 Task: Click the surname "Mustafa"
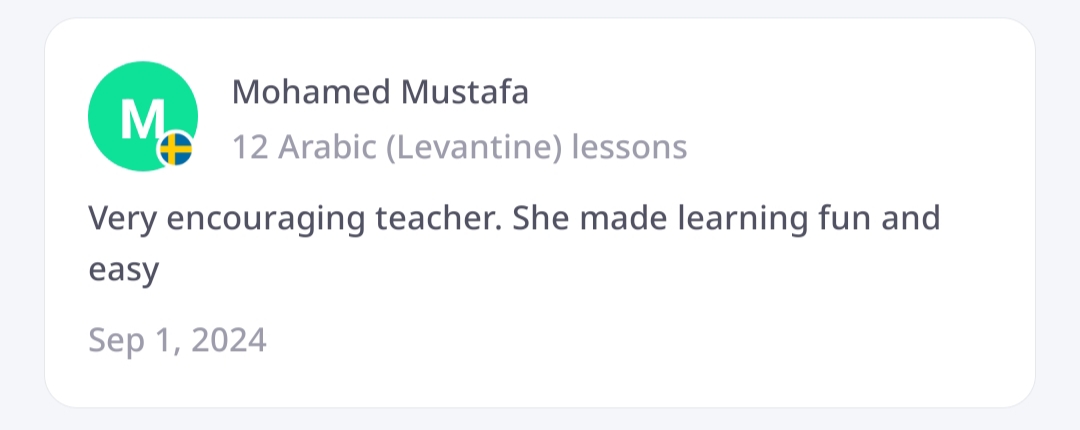[464, 93]
